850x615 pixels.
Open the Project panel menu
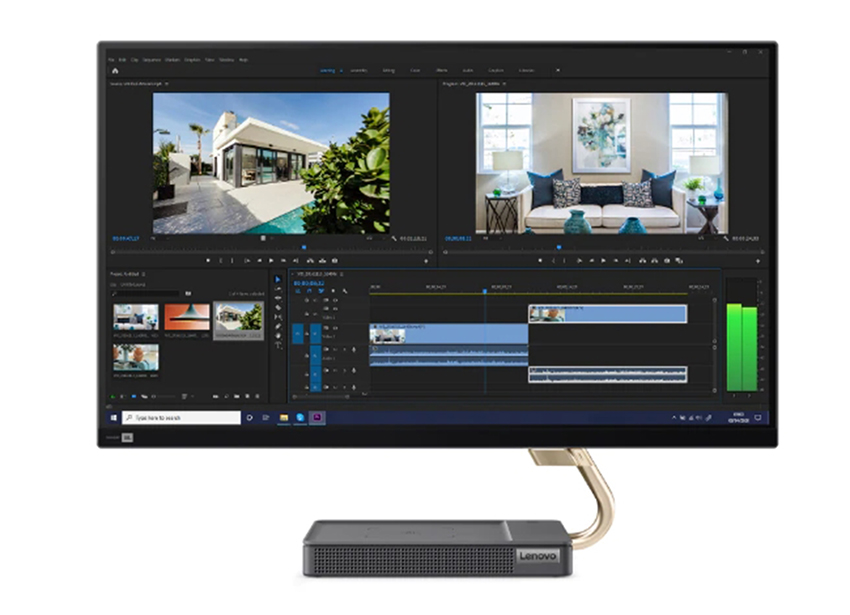pyautogui.click(x=144, y=274)
